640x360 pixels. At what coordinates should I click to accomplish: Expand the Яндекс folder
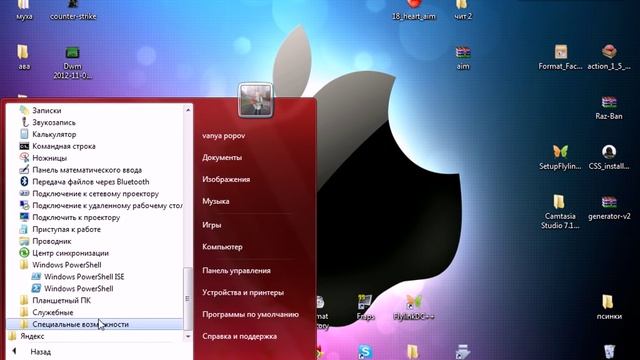[x=32, y=336]
